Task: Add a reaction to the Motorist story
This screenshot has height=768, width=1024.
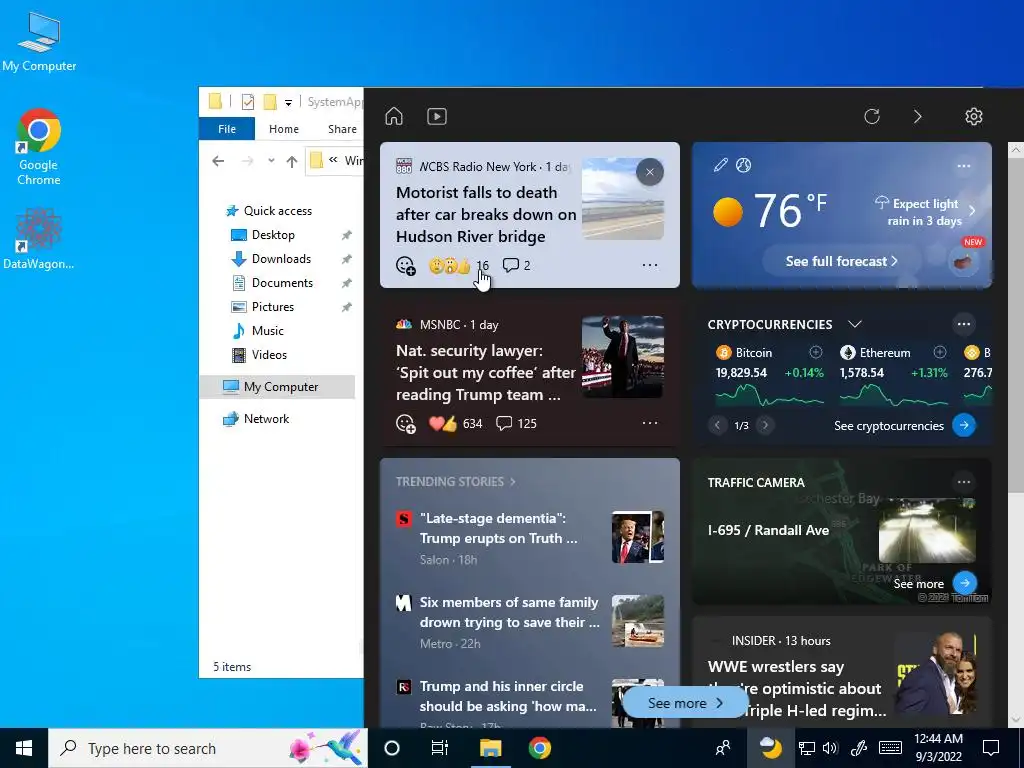Action: click(x=406, y=266)
